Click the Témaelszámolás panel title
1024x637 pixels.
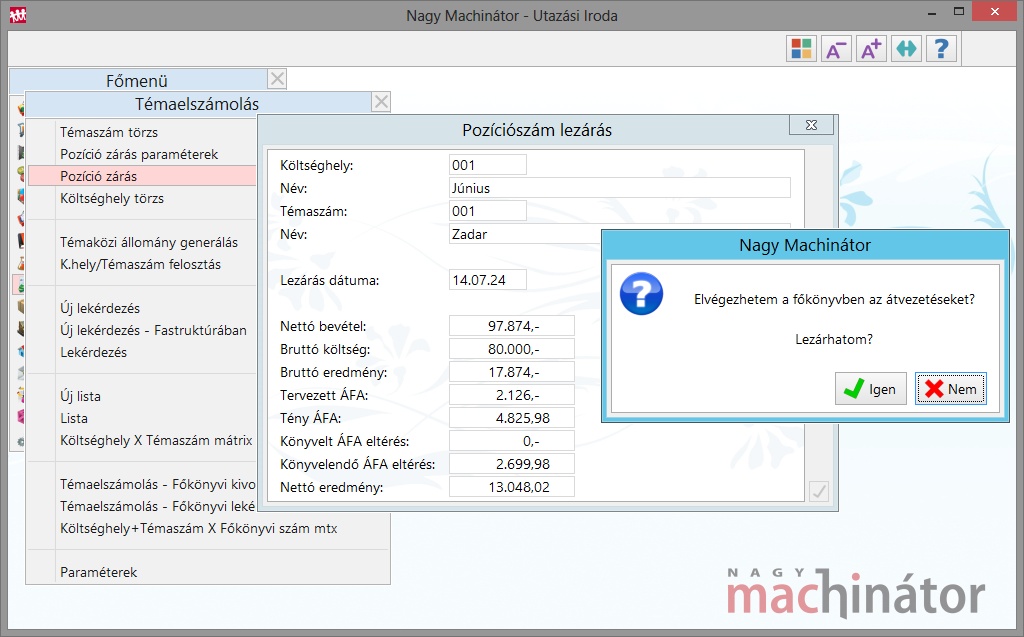[x=197, y=104]
